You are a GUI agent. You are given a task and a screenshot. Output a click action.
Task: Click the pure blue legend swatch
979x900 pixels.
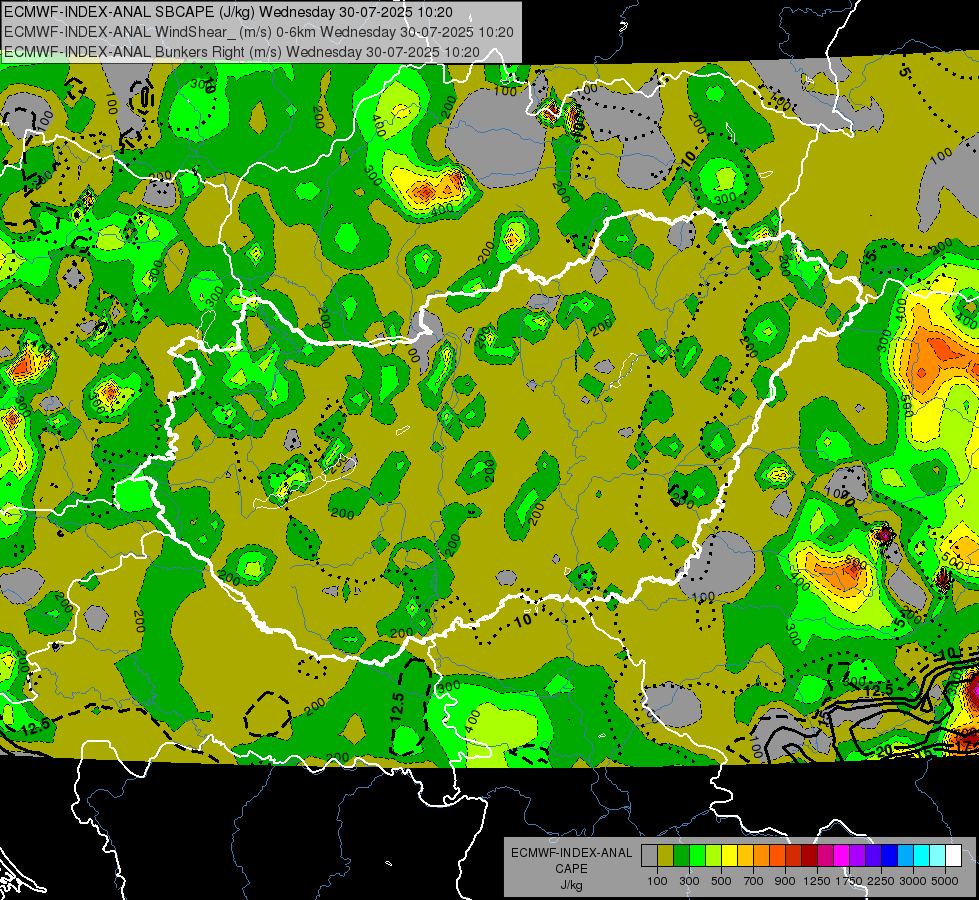point(890,855)
